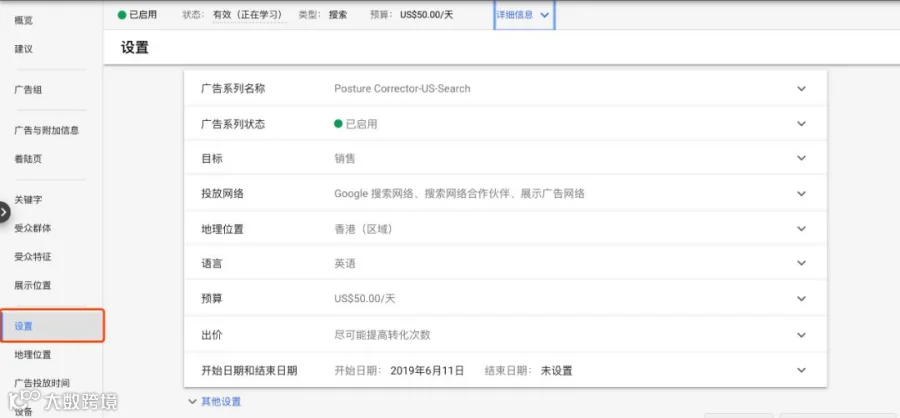The image size is (900, 418).
Task: Expand the collapsed side panel arrow icon
Action: pyautogui.click(x=5, y=212)
